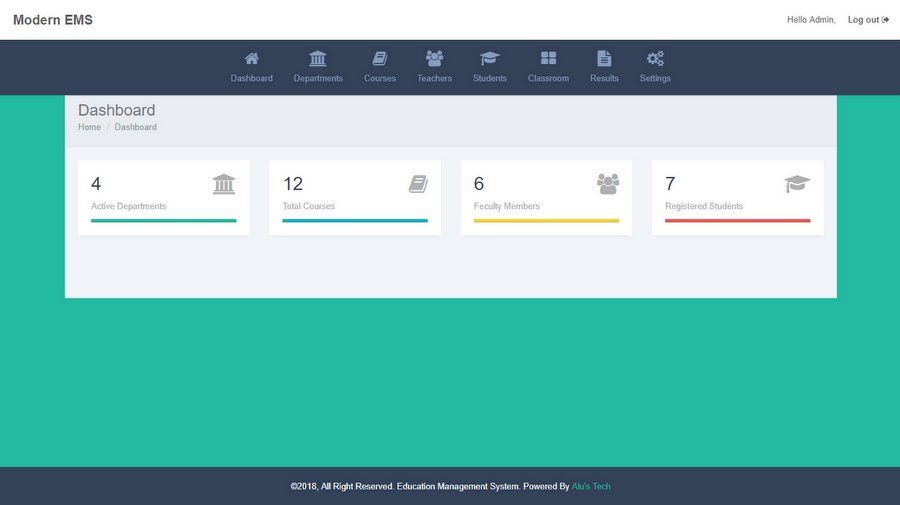Click the yellow bar under Faculty Members
900x505 pixels.
(x=546, y=220)
